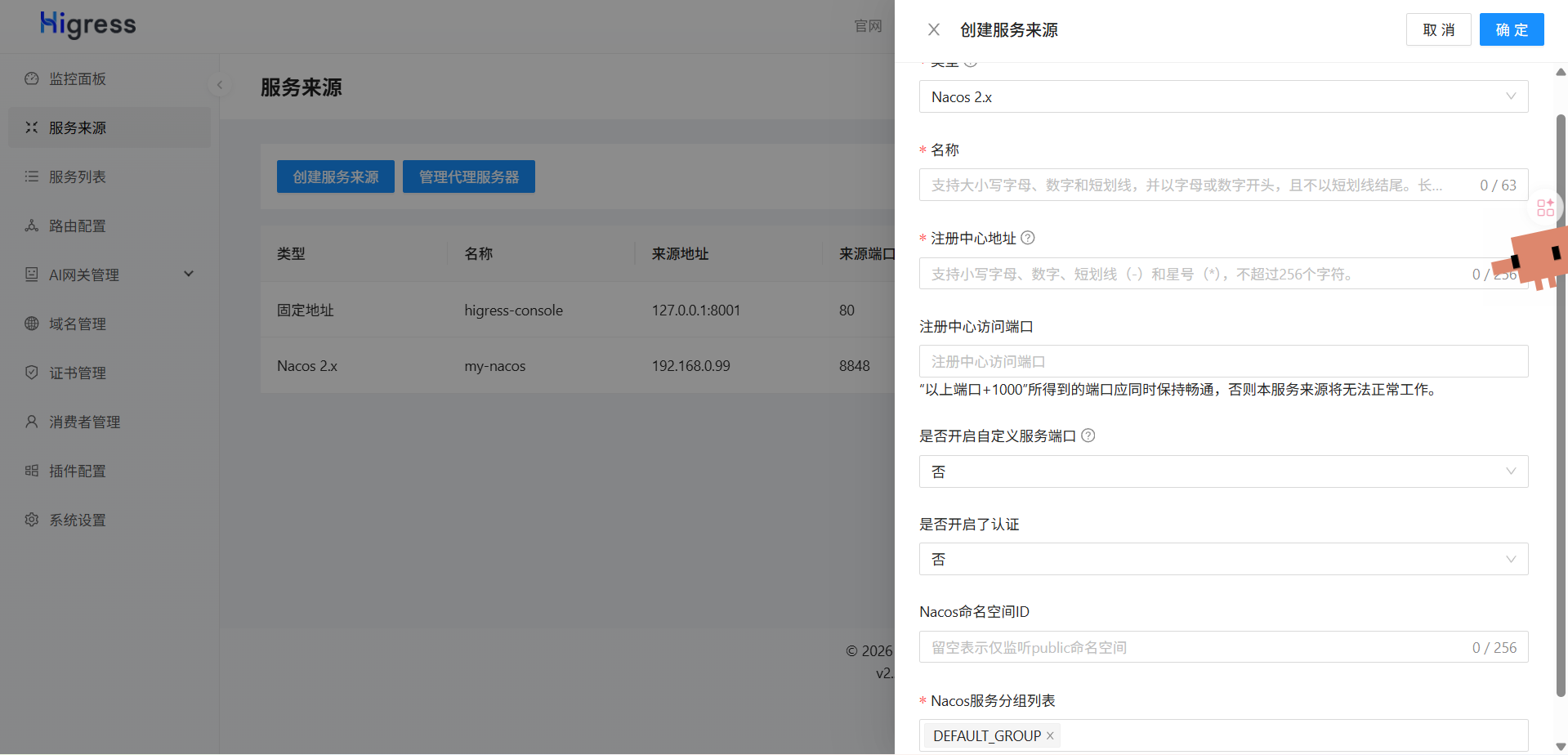Click the 插件配置 plugin icon
The width and height of the screenshot is (1568, 755).
pos(32,471)
